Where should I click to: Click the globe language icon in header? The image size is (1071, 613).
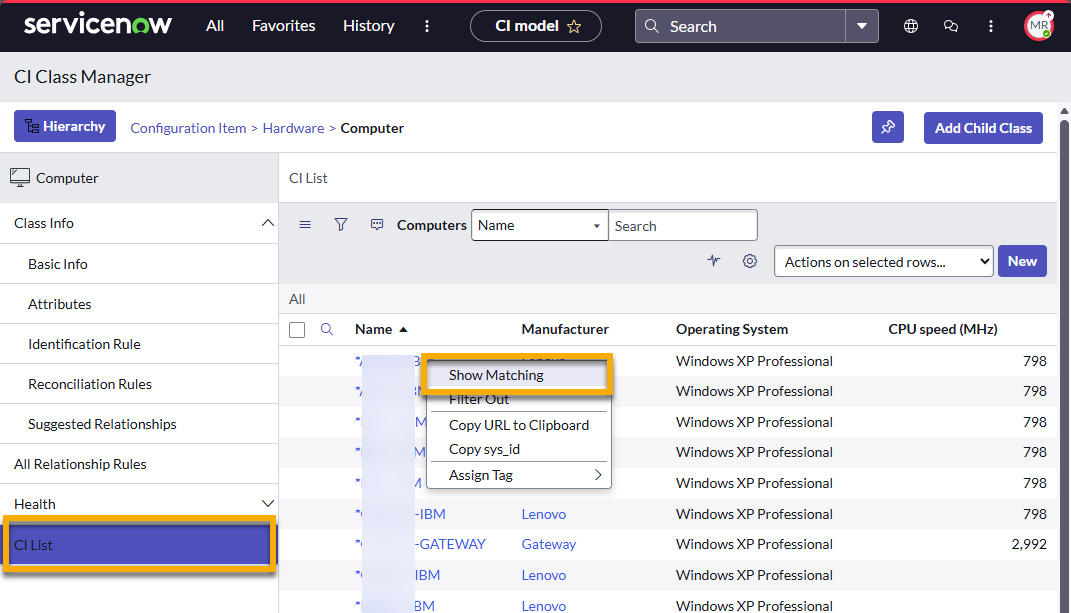click(911, 26)
